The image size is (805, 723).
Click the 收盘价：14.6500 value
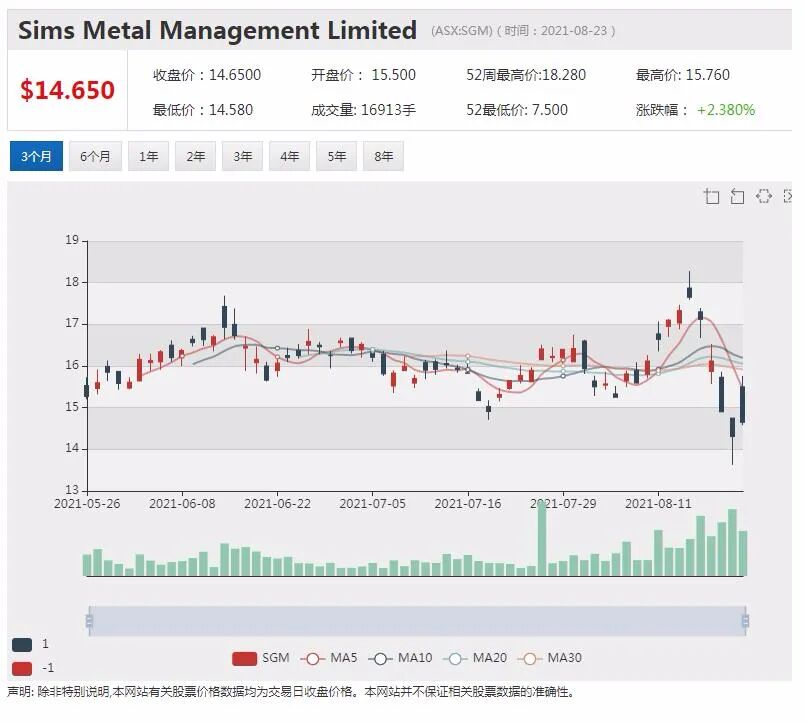(x=207, y=75)
